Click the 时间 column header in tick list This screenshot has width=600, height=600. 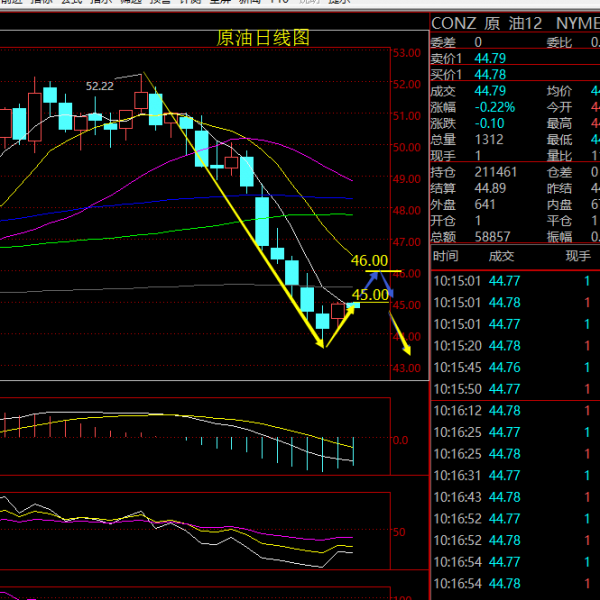445,256
